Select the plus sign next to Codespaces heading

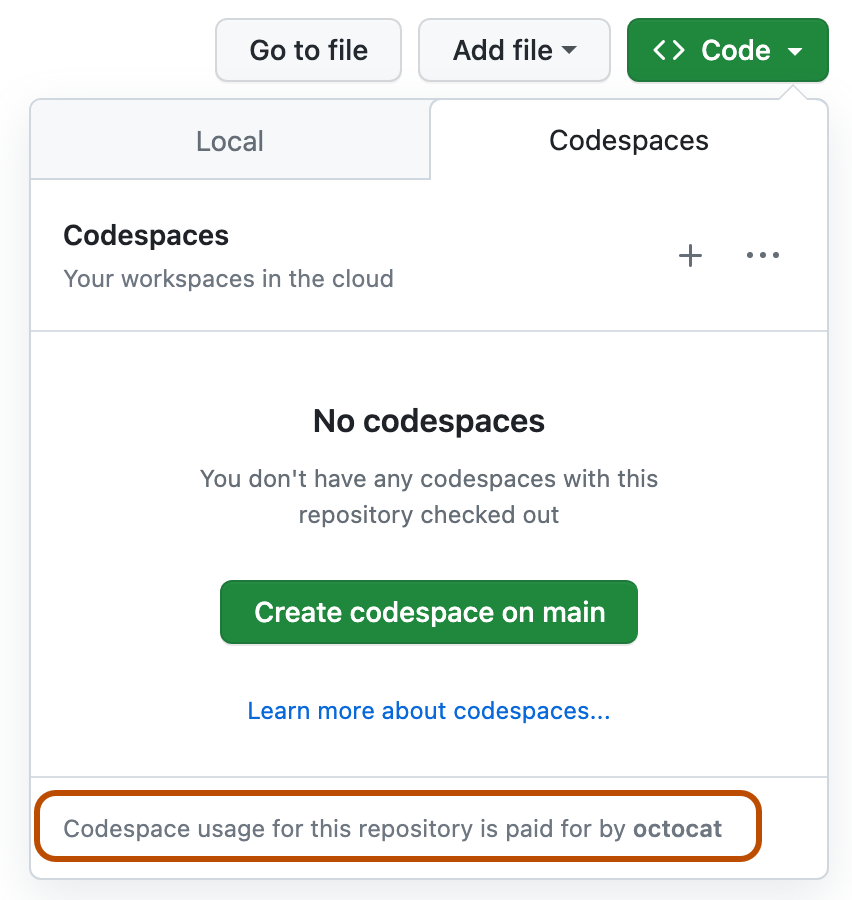(x=690, y=256)
